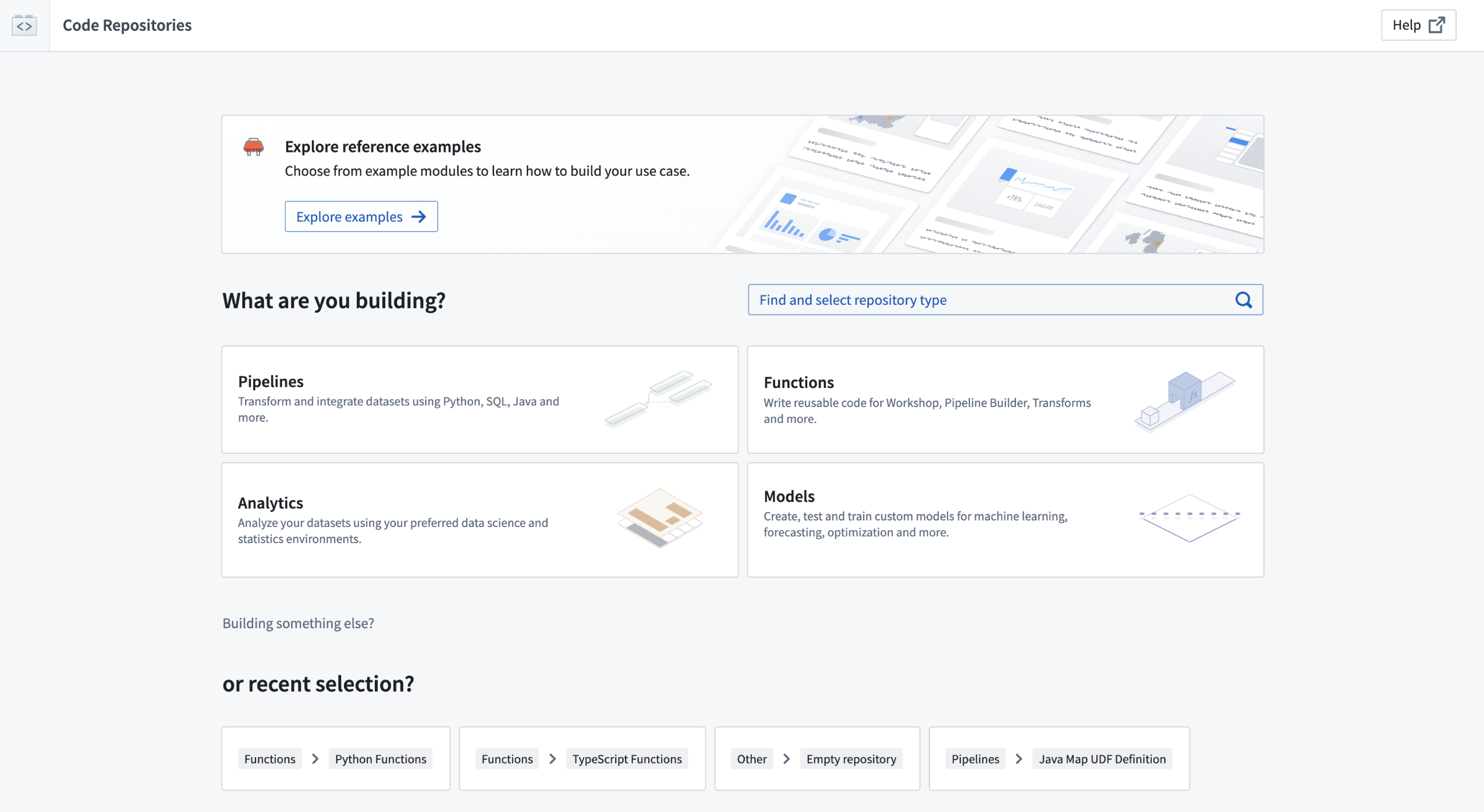
Task: Click the Functions cube illustration
Action: coord(1184,401)
